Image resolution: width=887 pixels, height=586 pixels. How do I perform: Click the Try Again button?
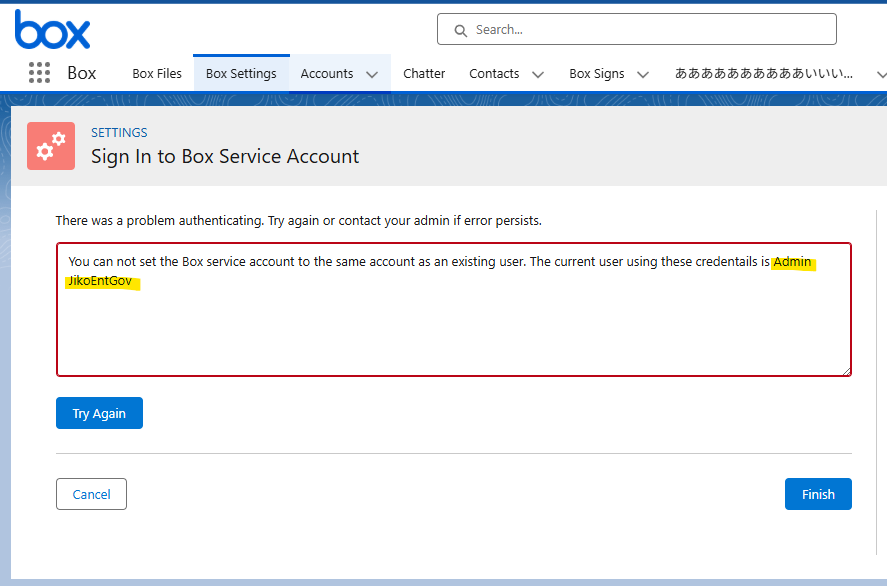[x=99, y=413]
